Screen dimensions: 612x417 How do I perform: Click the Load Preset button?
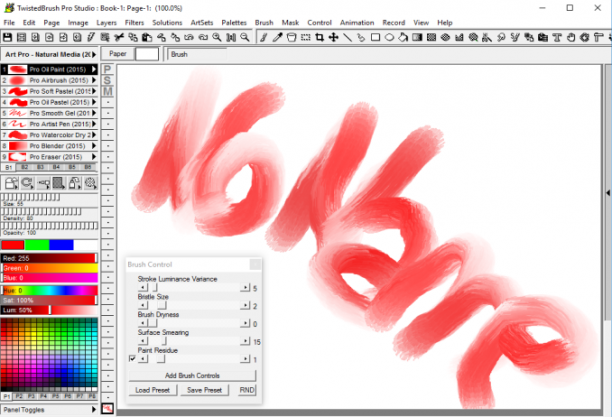153,390
